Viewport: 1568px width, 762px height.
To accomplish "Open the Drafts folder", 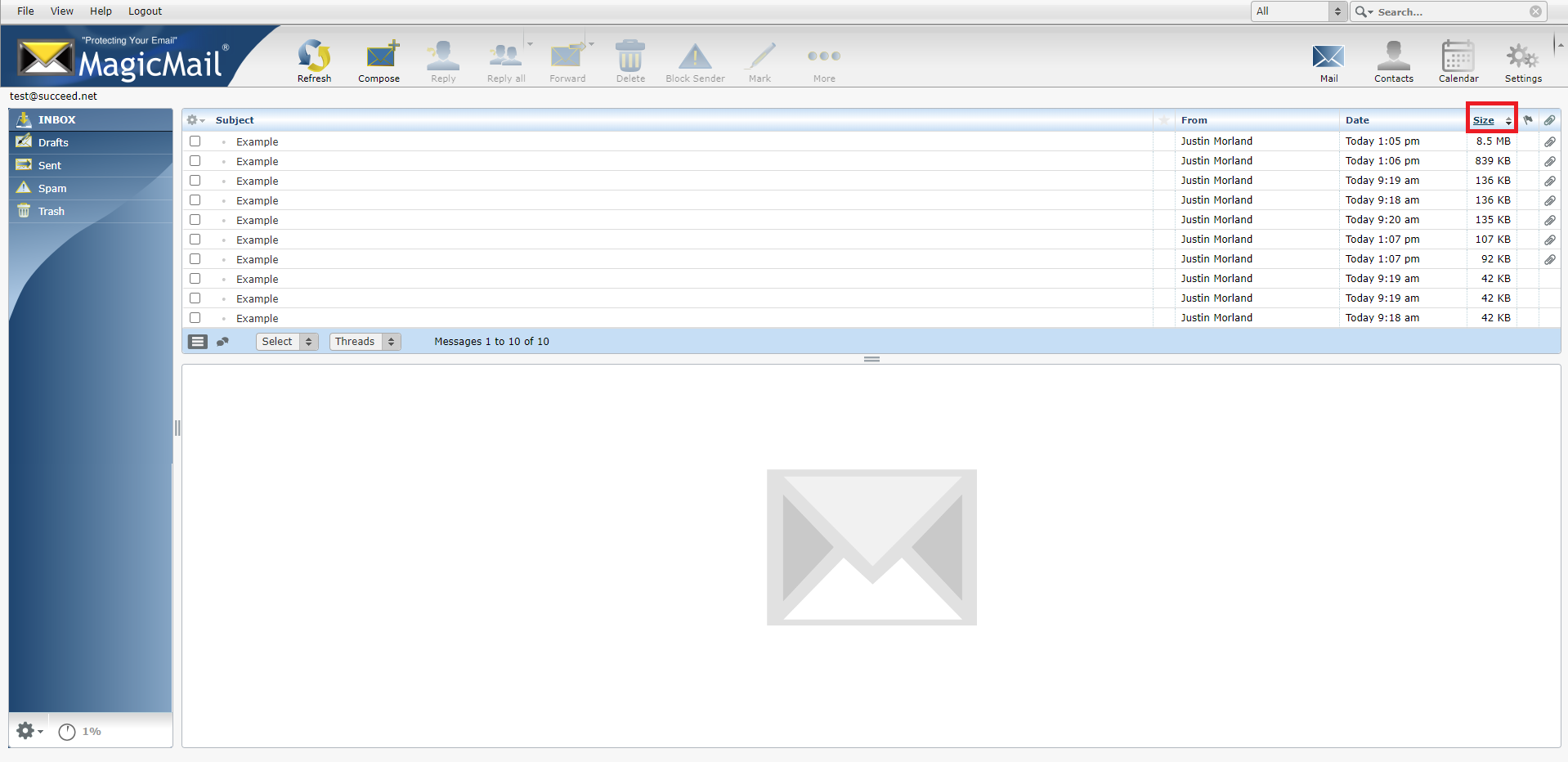I will pos(91,142).
